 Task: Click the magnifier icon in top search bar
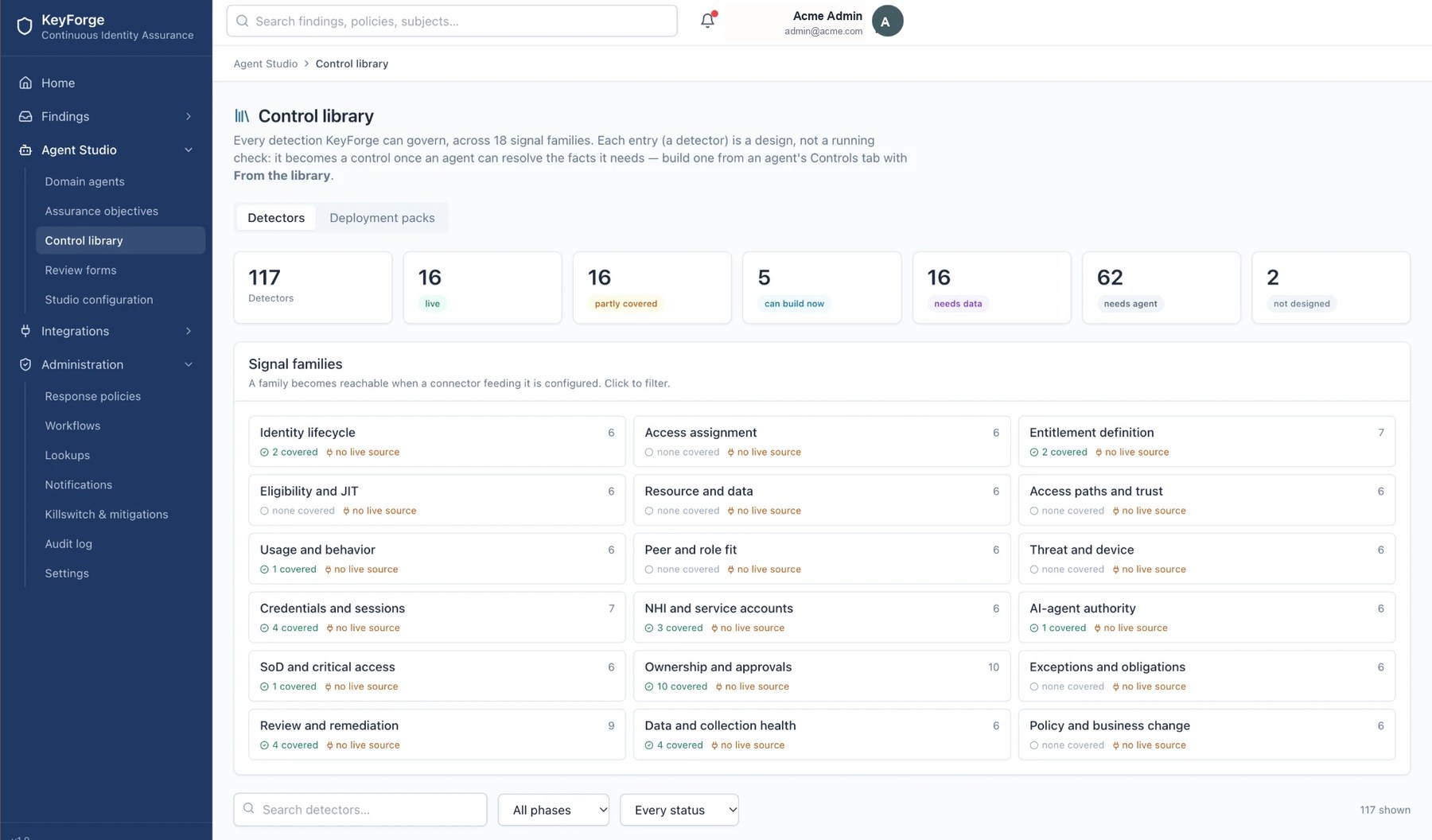(x=243, y=21)
